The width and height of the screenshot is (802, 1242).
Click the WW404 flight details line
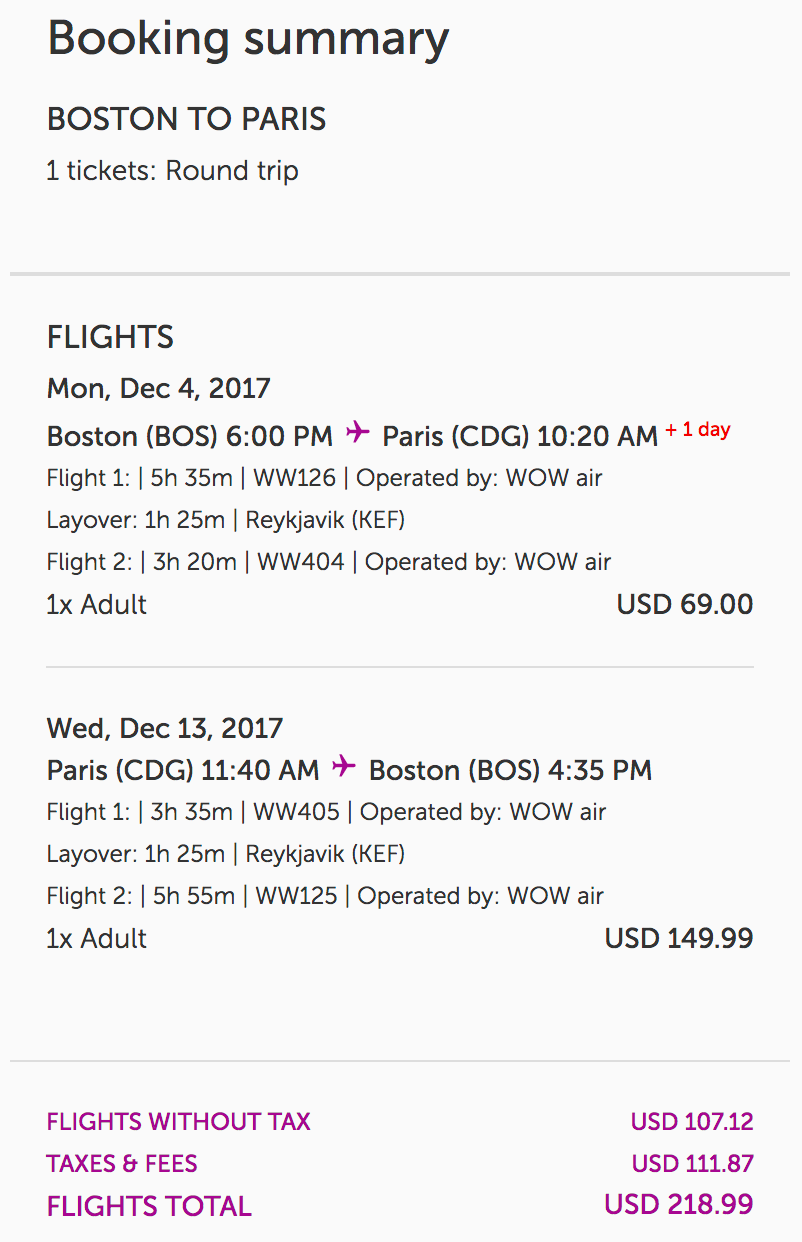point(328,562)
